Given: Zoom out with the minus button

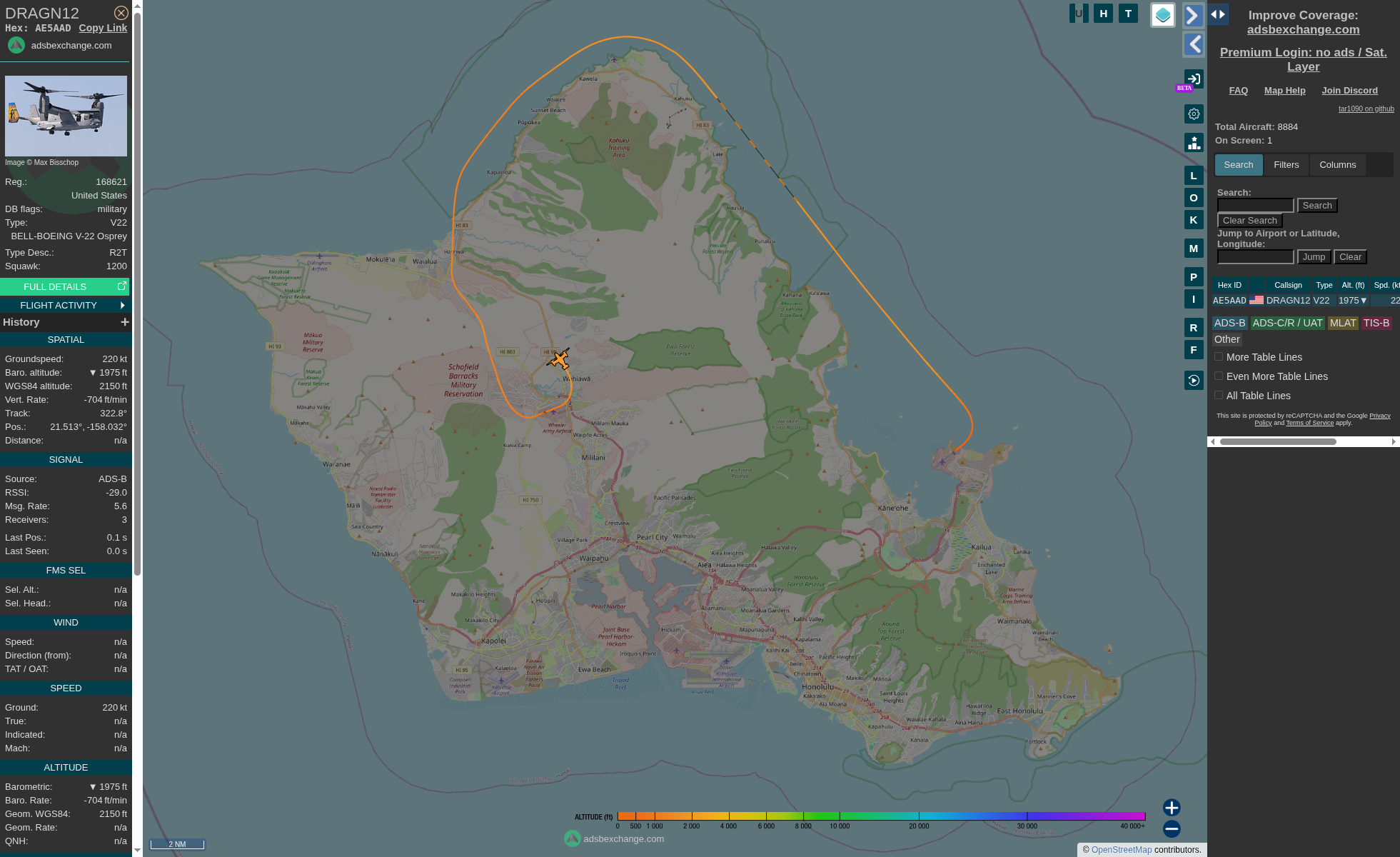Looking at the screenshot, I should click(1172, 829).
